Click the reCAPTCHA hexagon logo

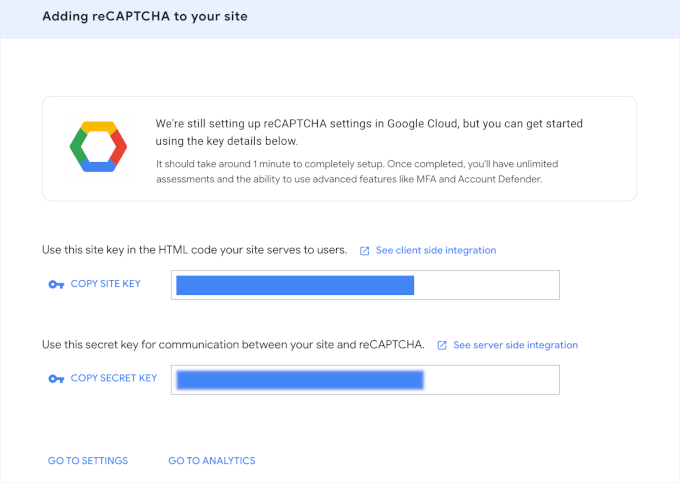coord(98,149)
